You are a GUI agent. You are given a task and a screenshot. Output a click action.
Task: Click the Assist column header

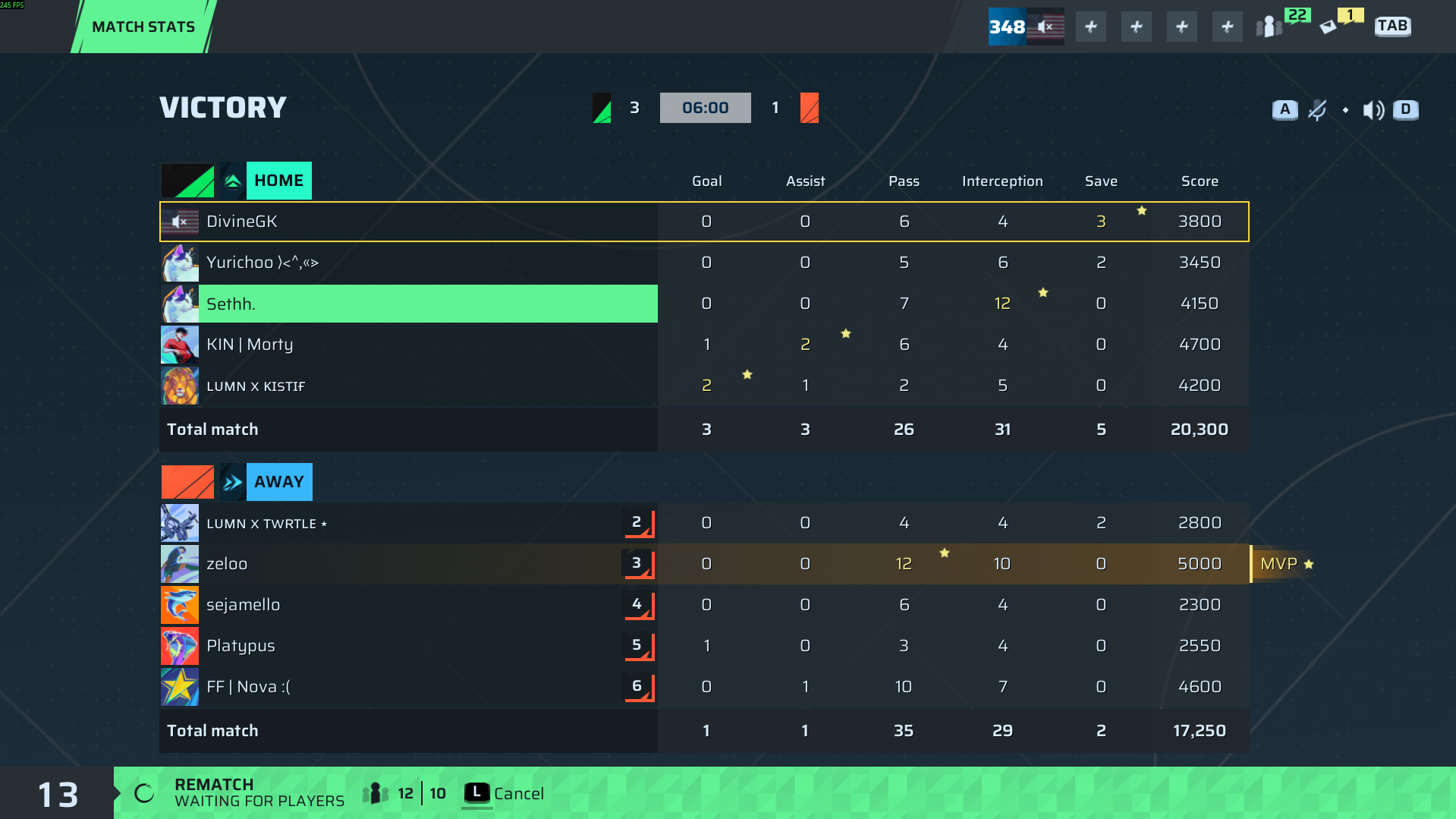point(805,181)
